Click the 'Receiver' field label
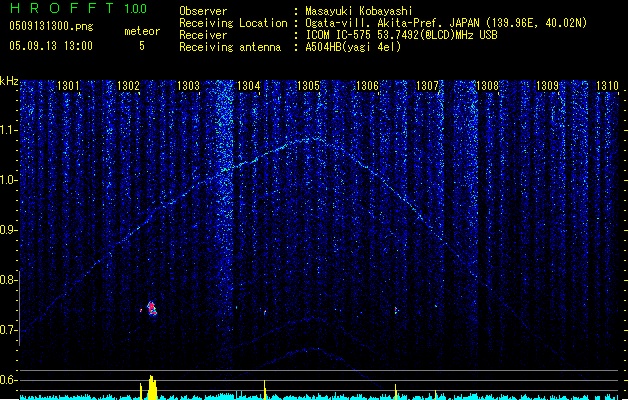This screenshot has width=629, height=400. tap(203, 35)
